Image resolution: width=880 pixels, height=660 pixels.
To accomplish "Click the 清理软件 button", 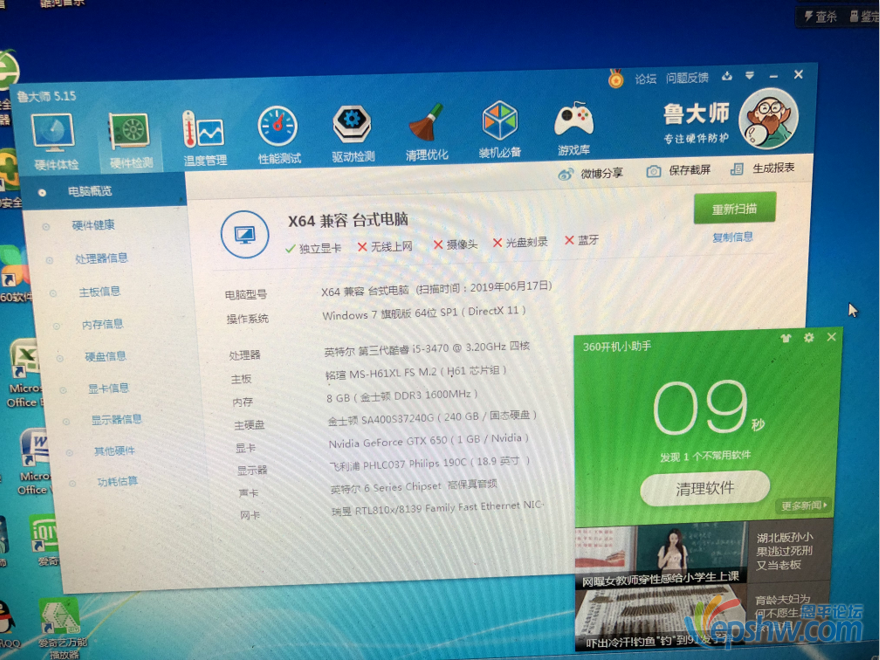I will (705, 488).
